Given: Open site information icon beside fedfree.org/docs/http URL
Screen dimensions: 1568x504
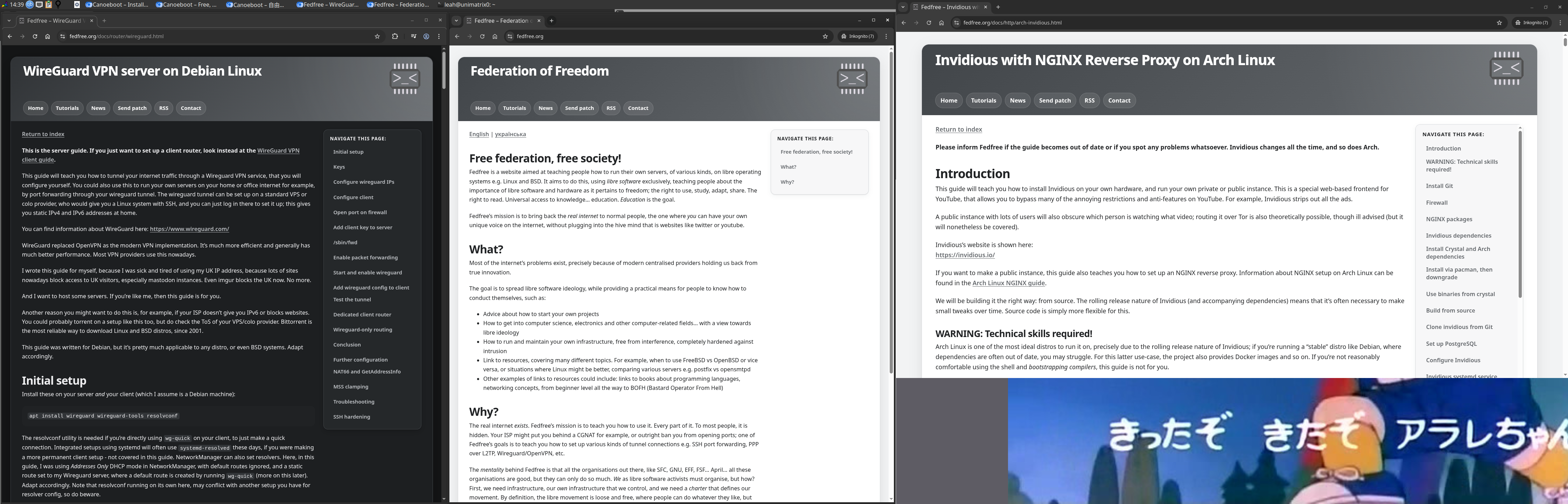Looking at the screenshot, I should 956,23.
